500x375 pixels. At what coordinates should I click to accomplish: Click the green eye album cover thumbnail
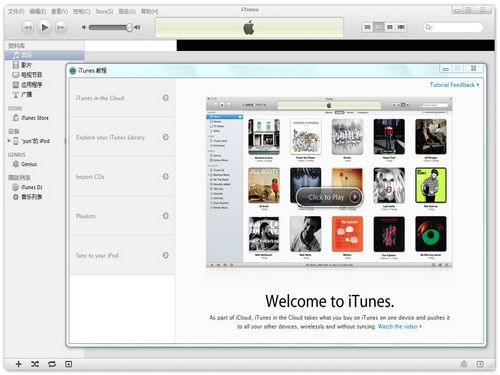(431, 234)
